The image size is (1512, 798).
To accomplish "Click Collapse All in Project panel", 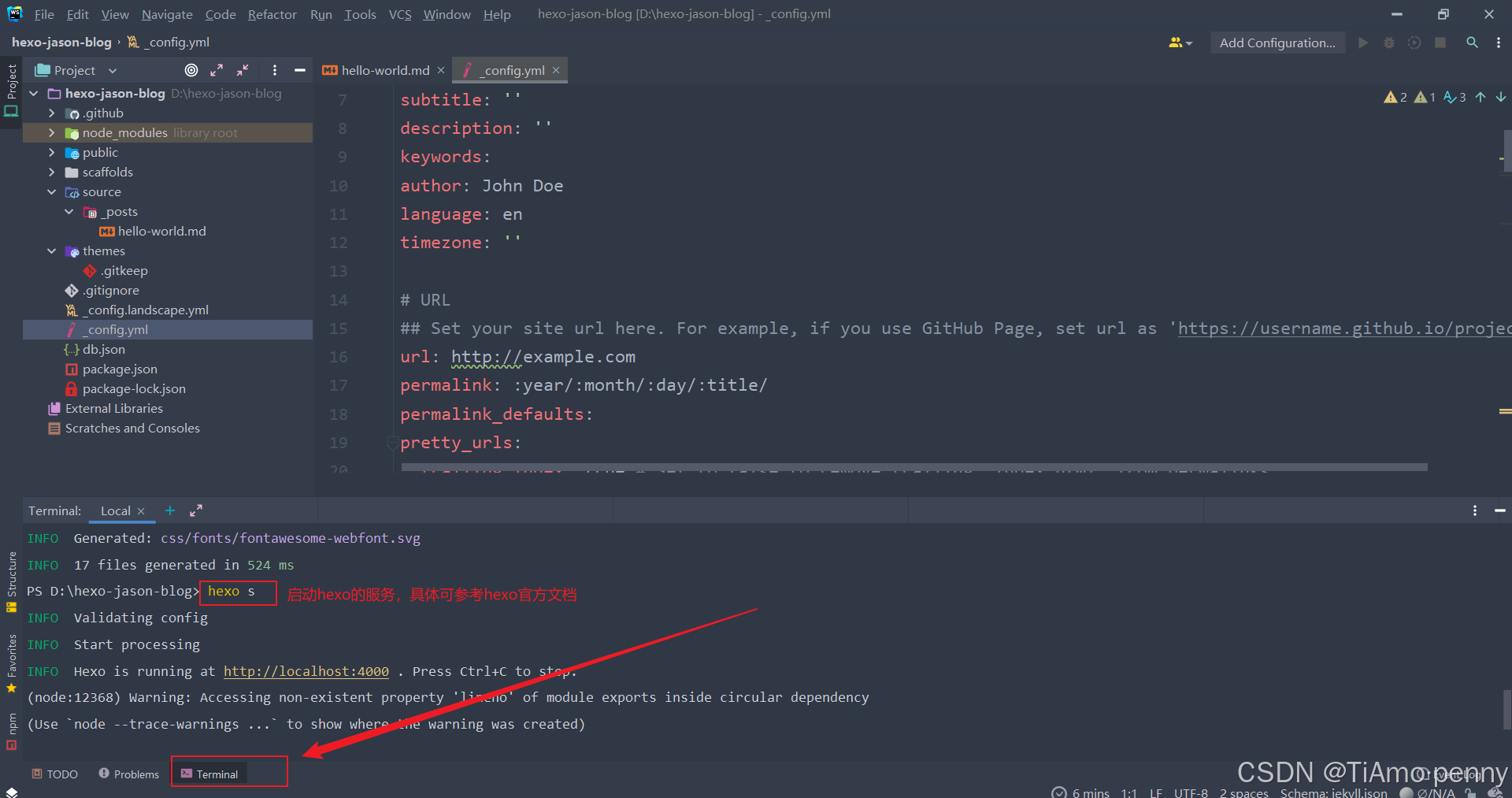I will 243,70.
